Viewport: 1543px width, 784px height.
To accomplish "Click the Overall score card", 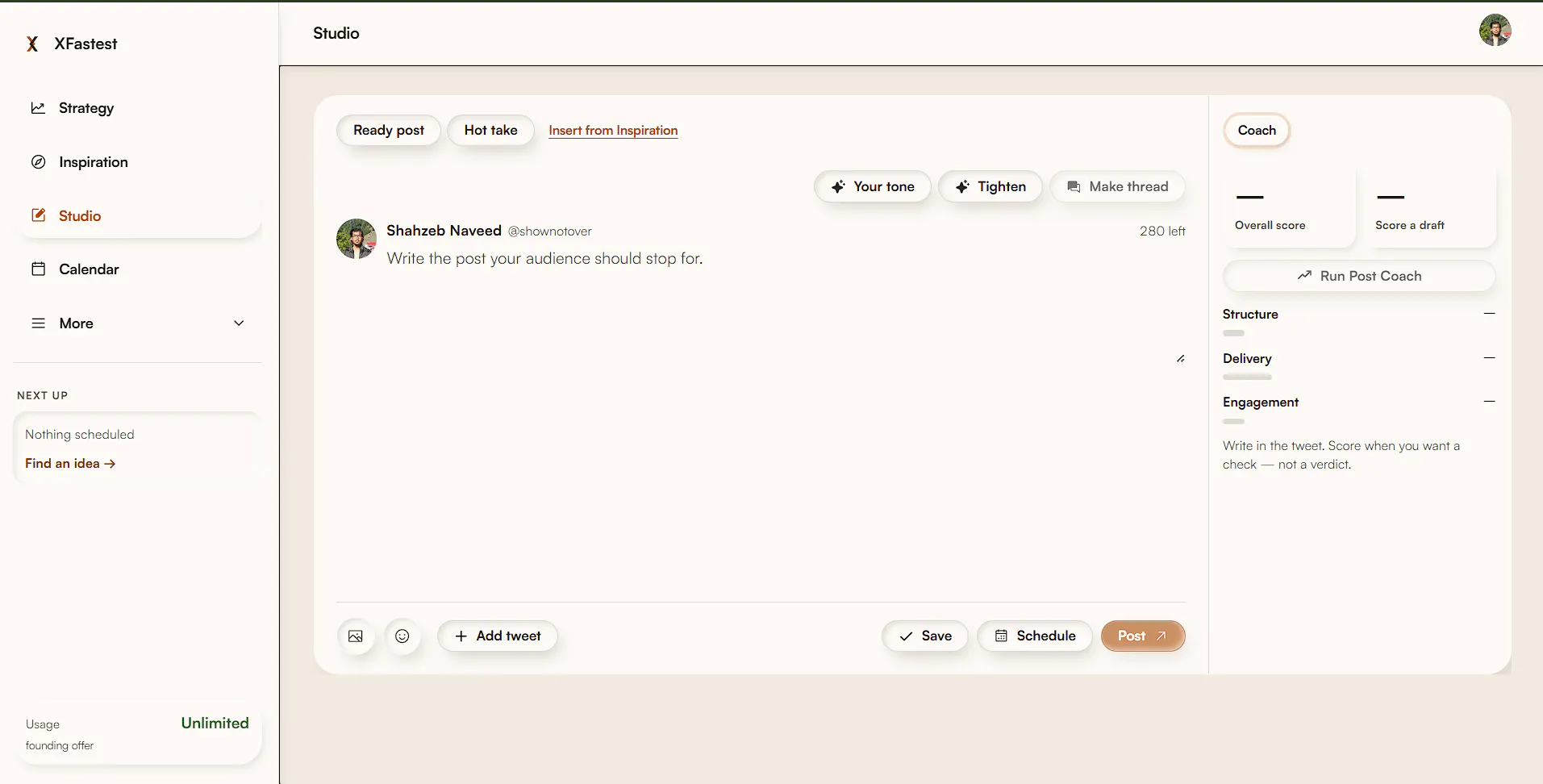I will pos(1289,207).
